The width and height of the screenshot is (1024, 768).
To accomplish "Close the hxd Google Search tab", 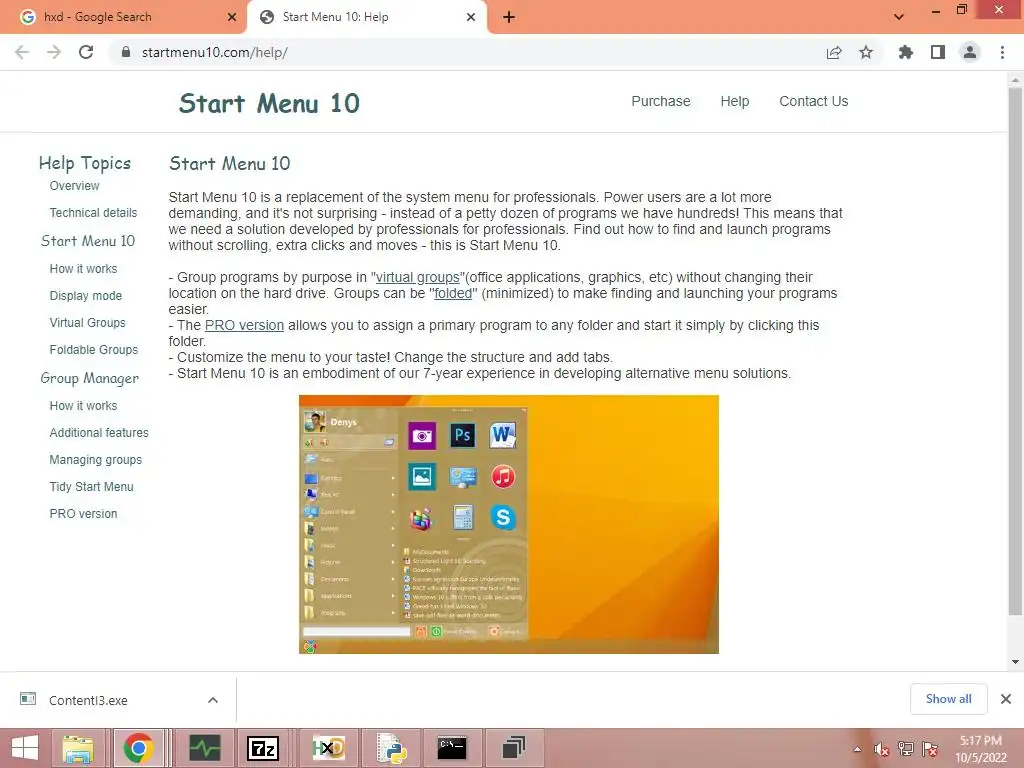I will [232, 17].
